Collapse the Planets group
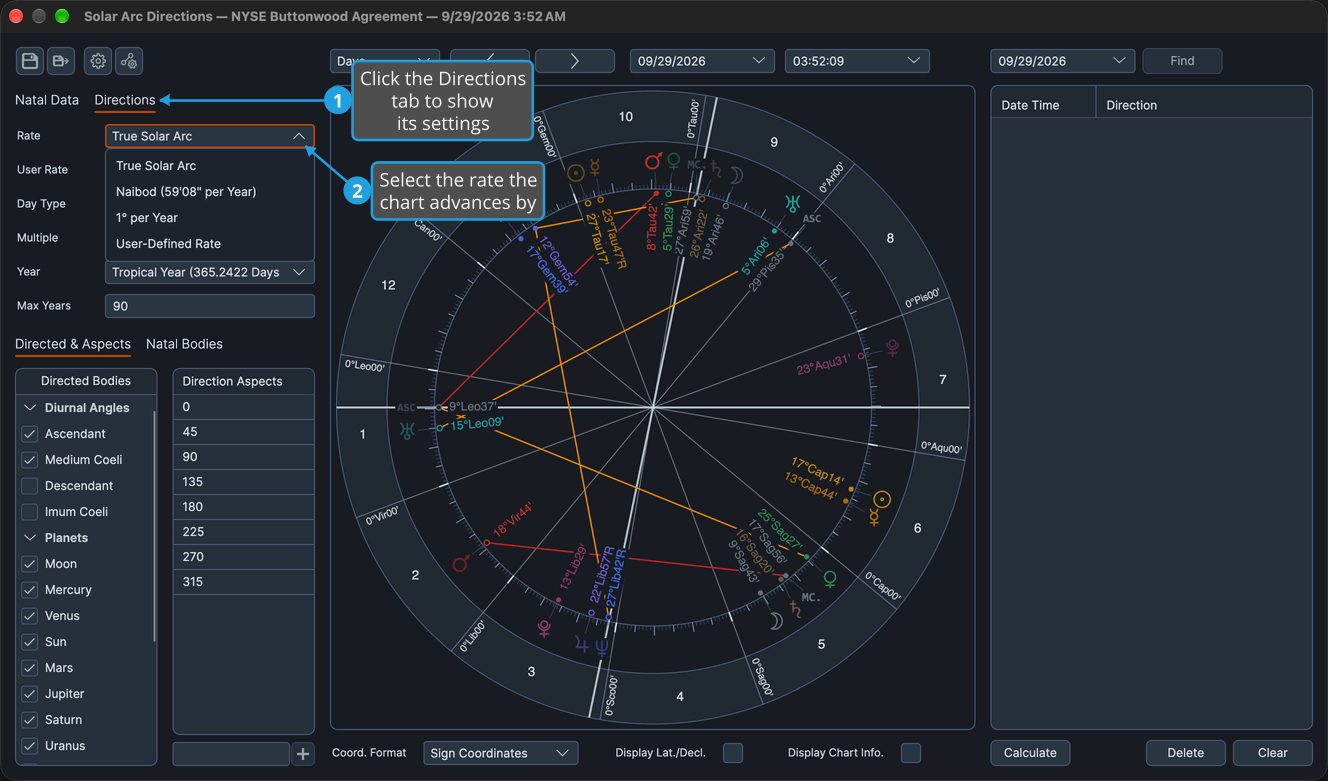 click(x=30, y=538)
